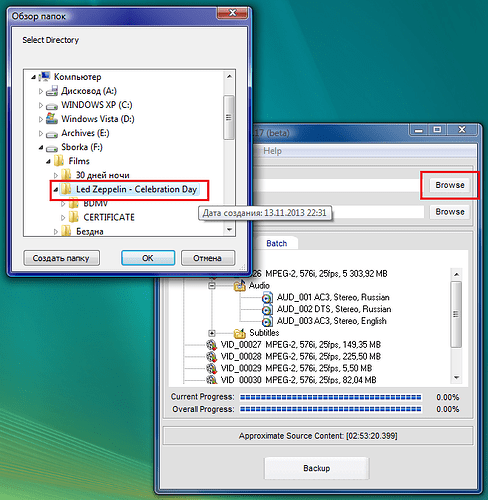Select AUD_001 AC3 Russian audio track icon
Viewport: 488px width, 500px height.
click(267, 297)
